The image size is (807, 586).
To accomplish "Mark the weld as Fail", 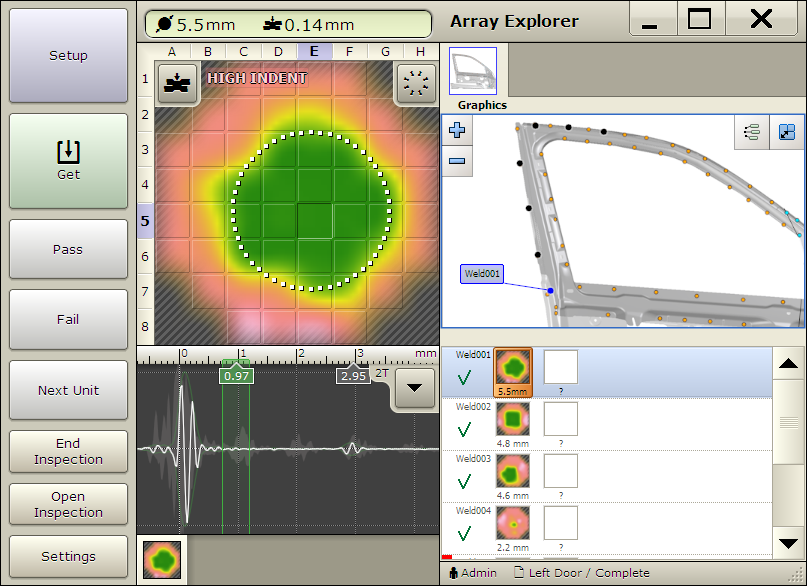I will tap(69, 320).
